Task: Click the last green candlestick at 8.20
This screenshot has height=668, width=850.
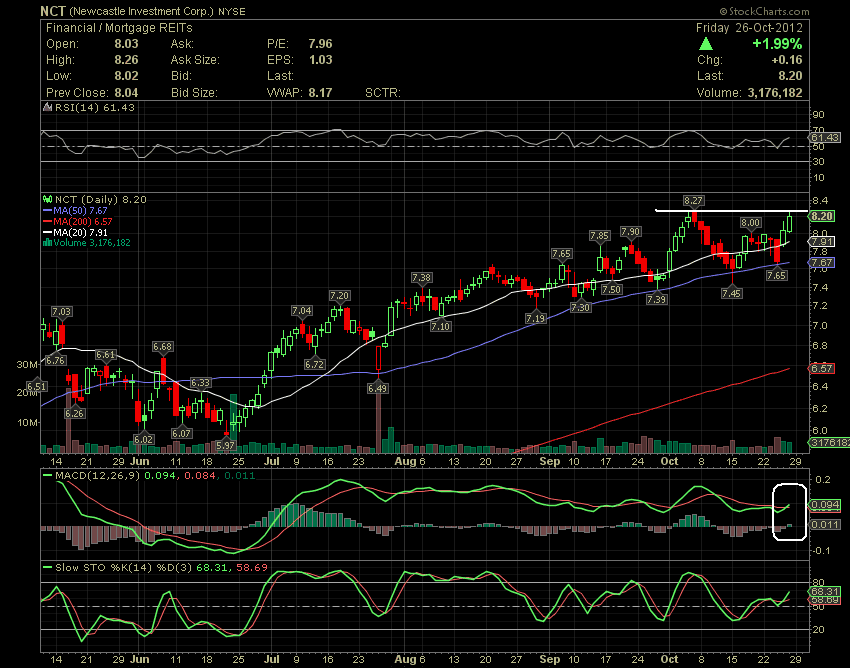Action: coord(790,222)
